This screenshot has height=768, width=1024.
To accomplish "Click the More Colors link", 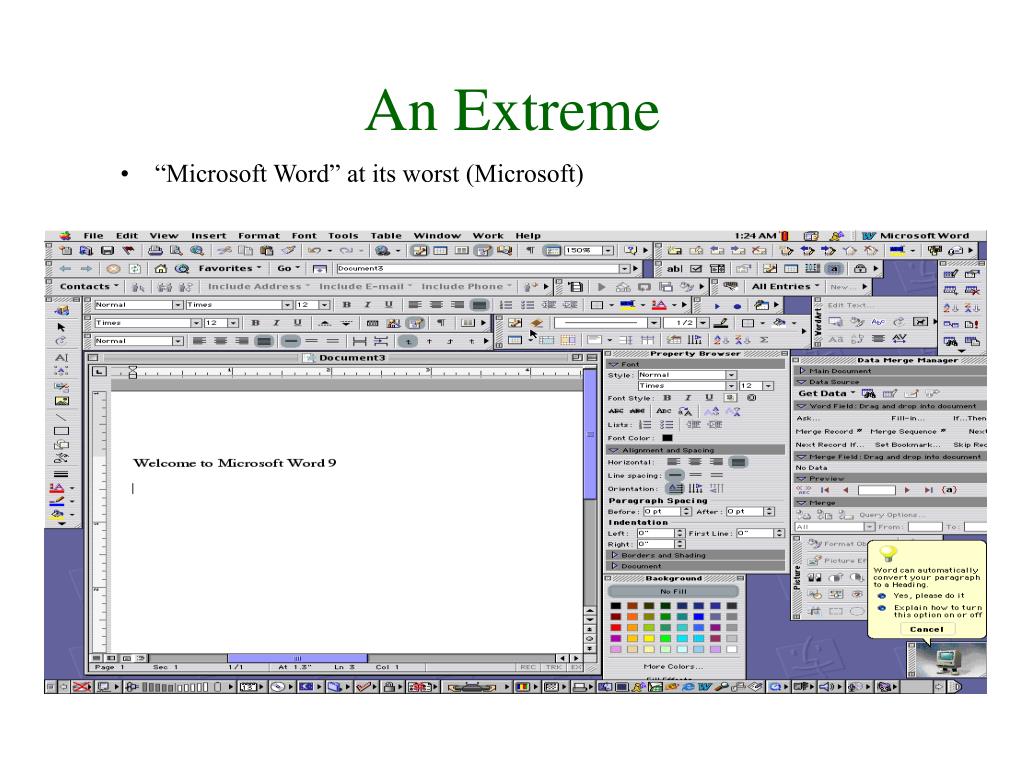I will point(673,667).
